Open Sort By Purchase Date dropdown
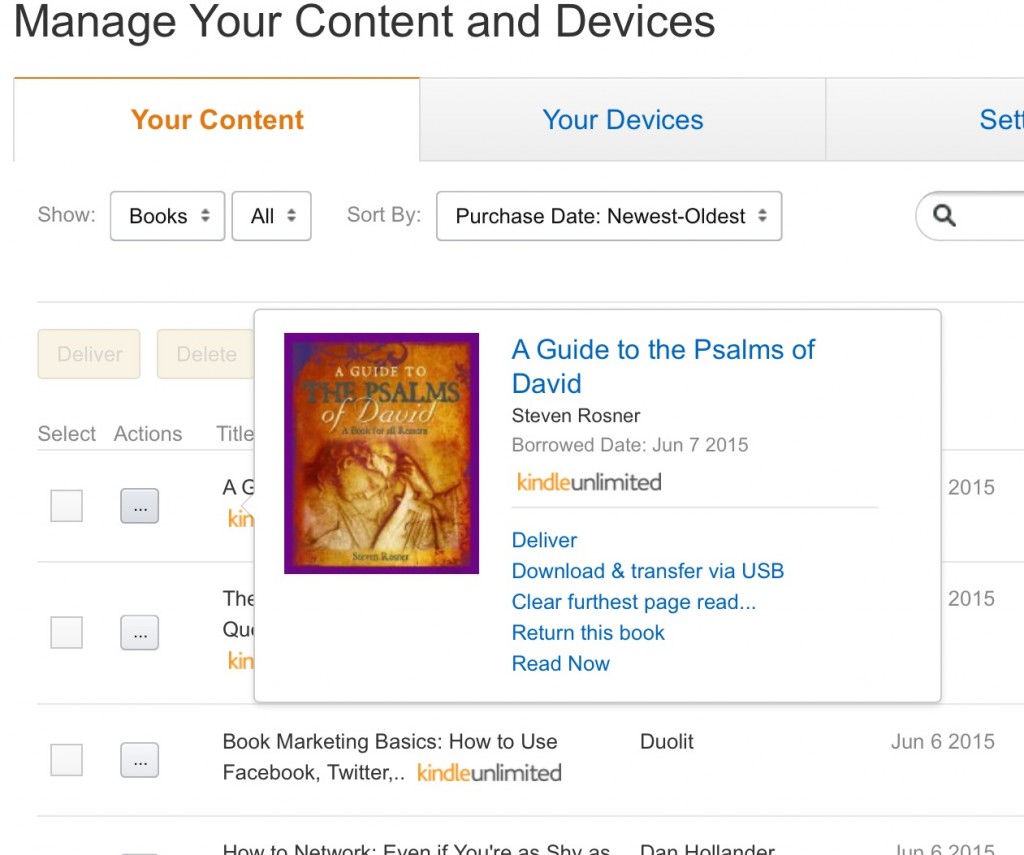The width and height of the screenshot is (1024, 855). coord(609,216)
